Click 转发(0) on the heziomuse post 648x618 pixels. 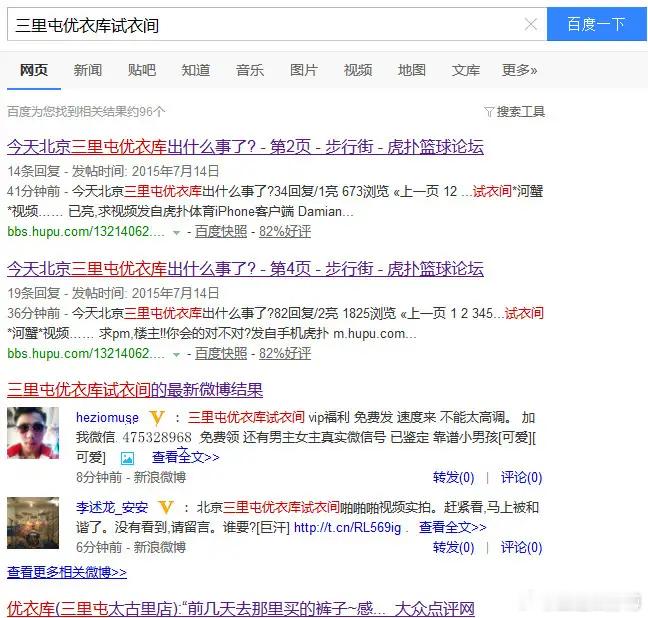(453, 477)
